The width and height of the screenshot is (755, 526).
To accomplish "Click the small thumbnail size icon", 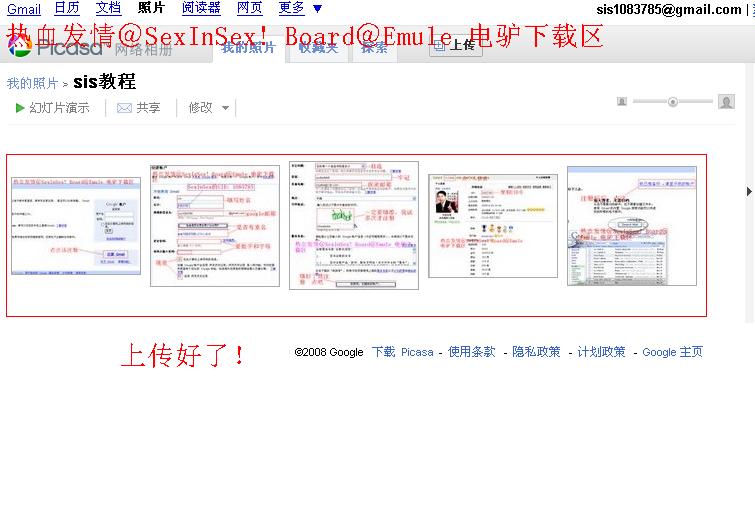I will click(622, 102).
